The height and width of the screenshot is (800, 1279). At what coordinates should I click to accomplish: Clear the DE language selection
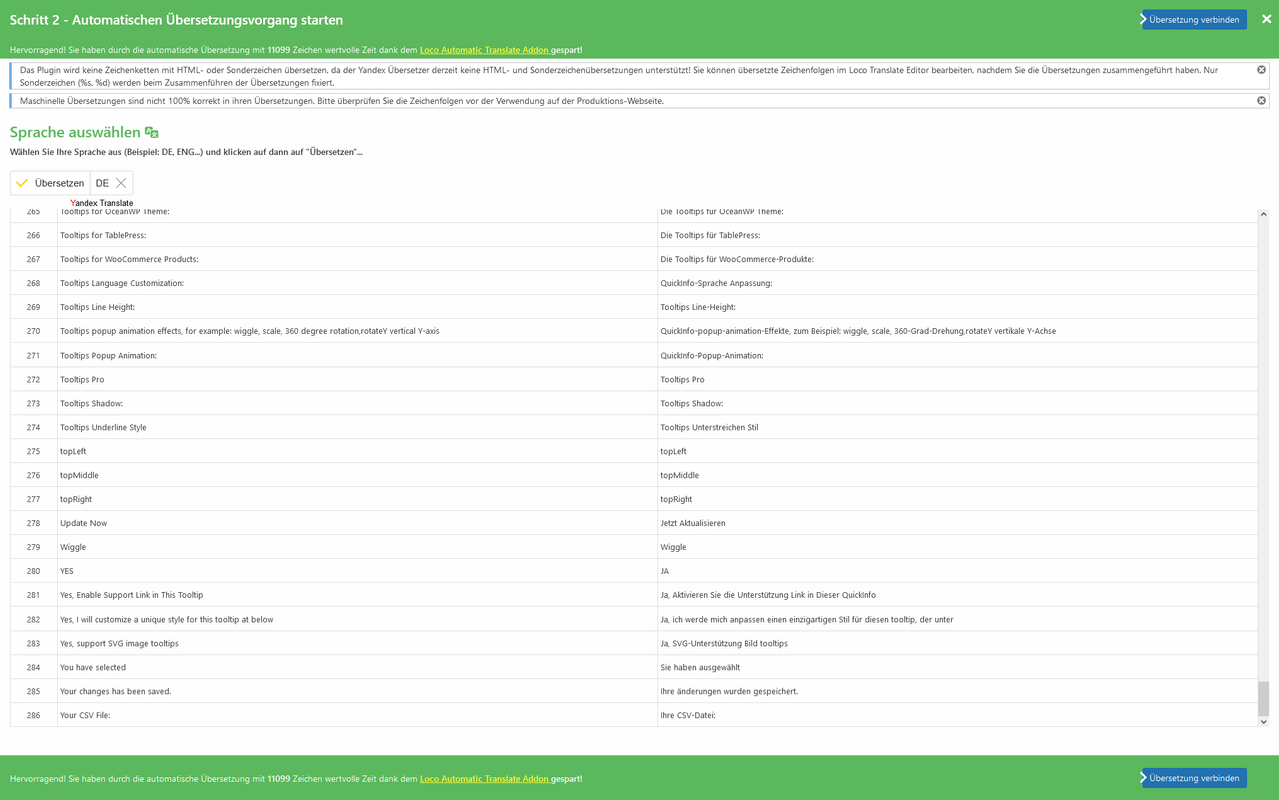pyautogui.click(x=121, y=183)
